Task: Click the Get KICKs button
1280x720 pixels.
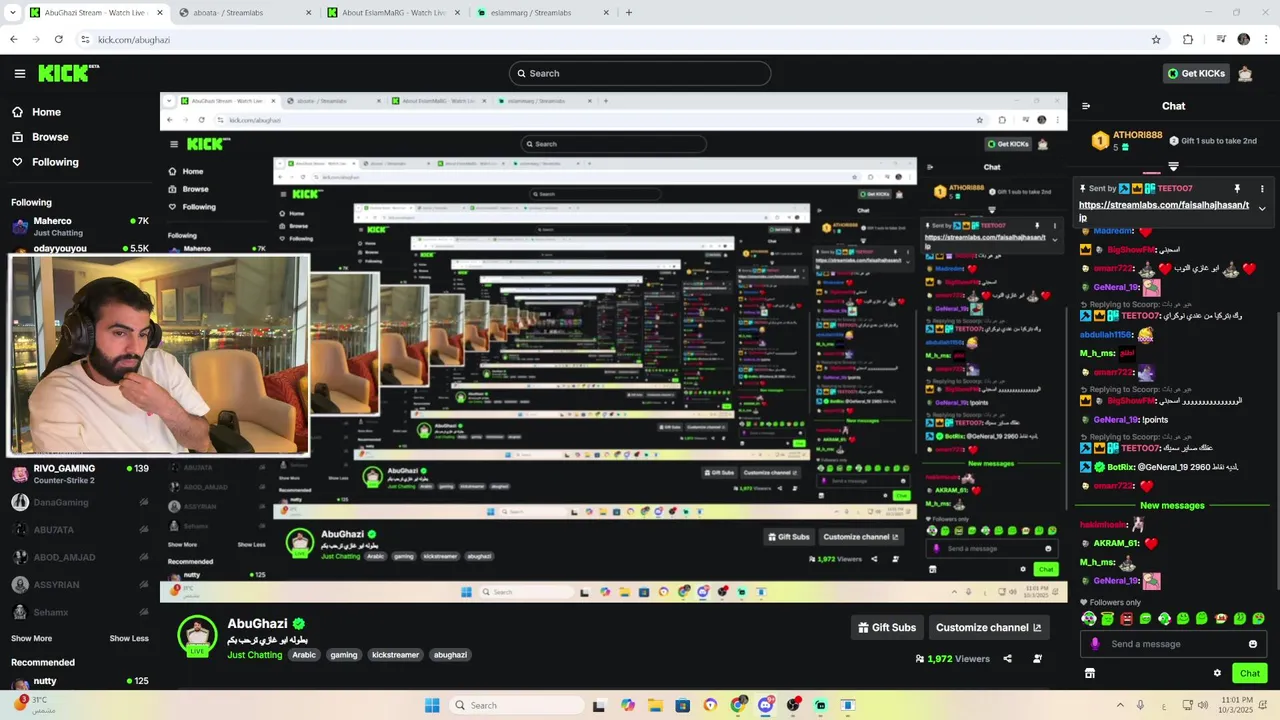Action: click(x=1196, y=73)
